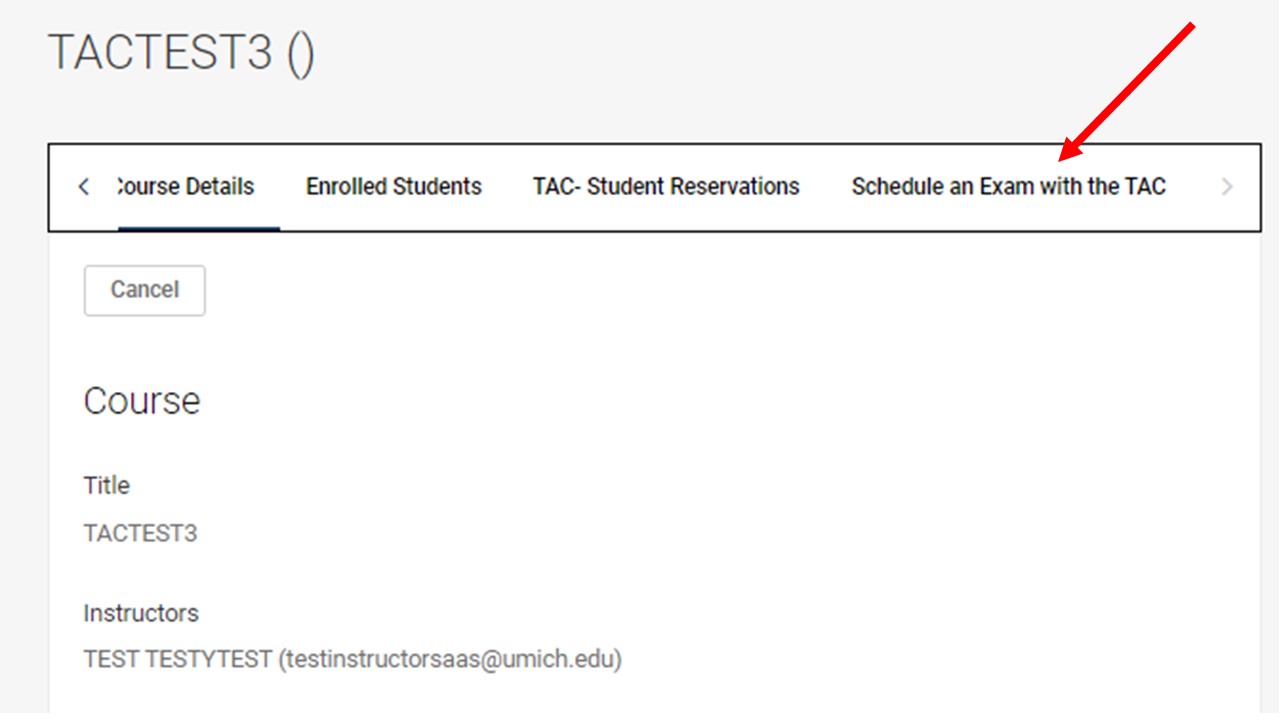The image size is (1280, 720).
Task: Switch to the Enrolled Students tab
Action: click(393, 186)
